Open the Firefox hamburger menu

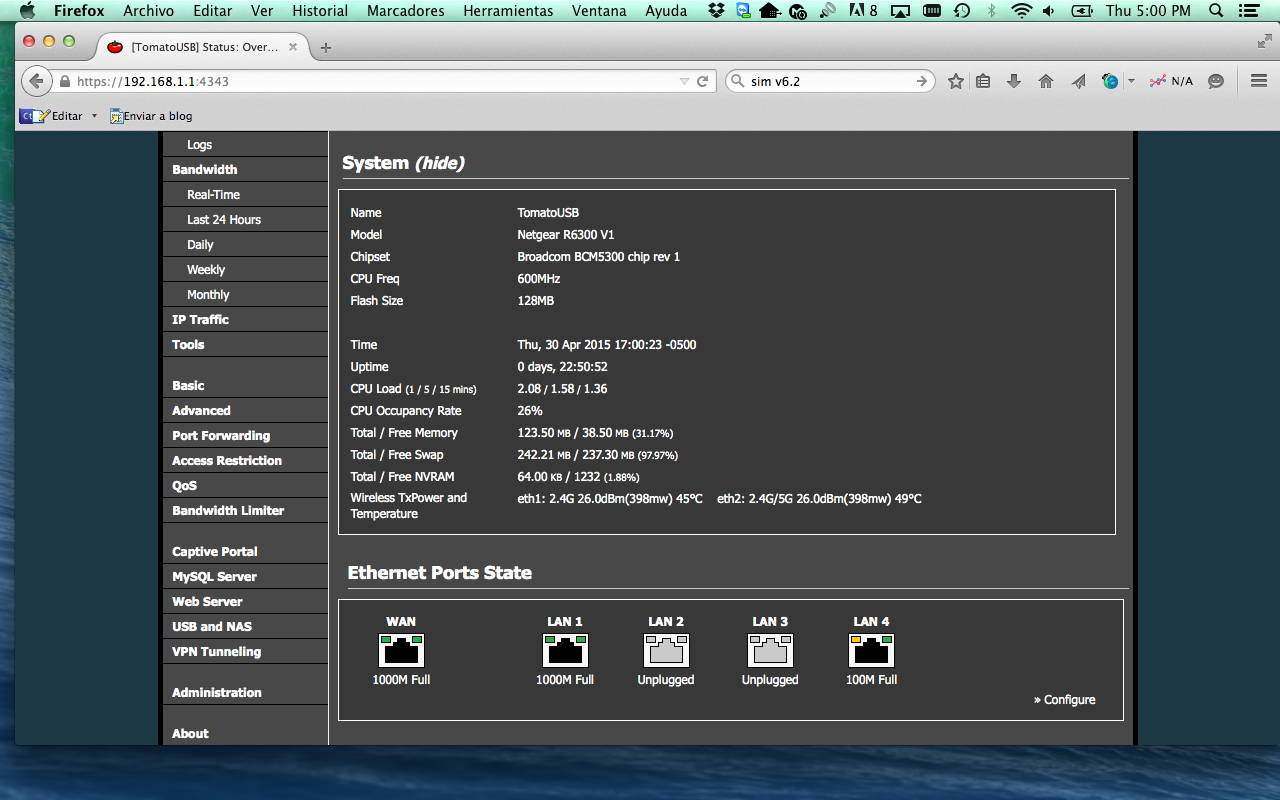click(x=1259, y=82)
